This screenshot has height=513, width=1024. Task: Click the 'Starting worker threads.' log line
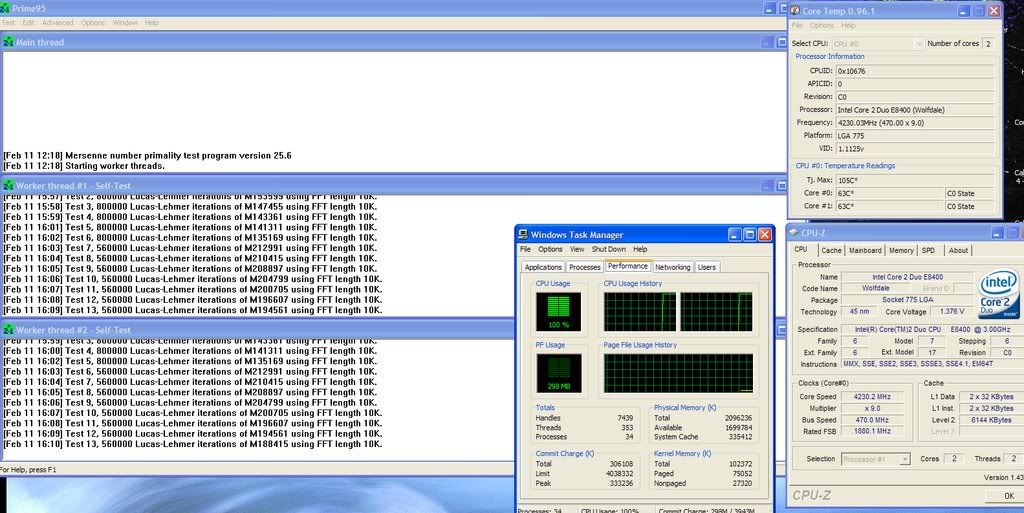(84, 166)
